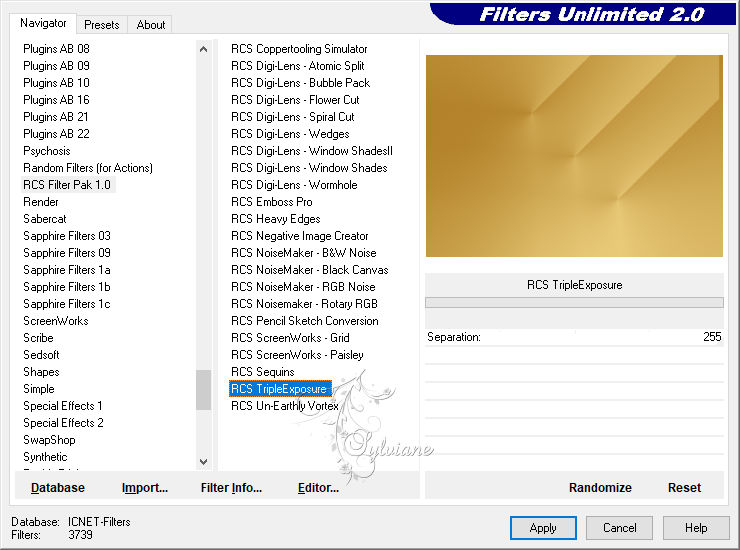The width and height of the screenshot is (740, 550).
Task: Choose RCS Sequins filter
Action: (262, 372)
